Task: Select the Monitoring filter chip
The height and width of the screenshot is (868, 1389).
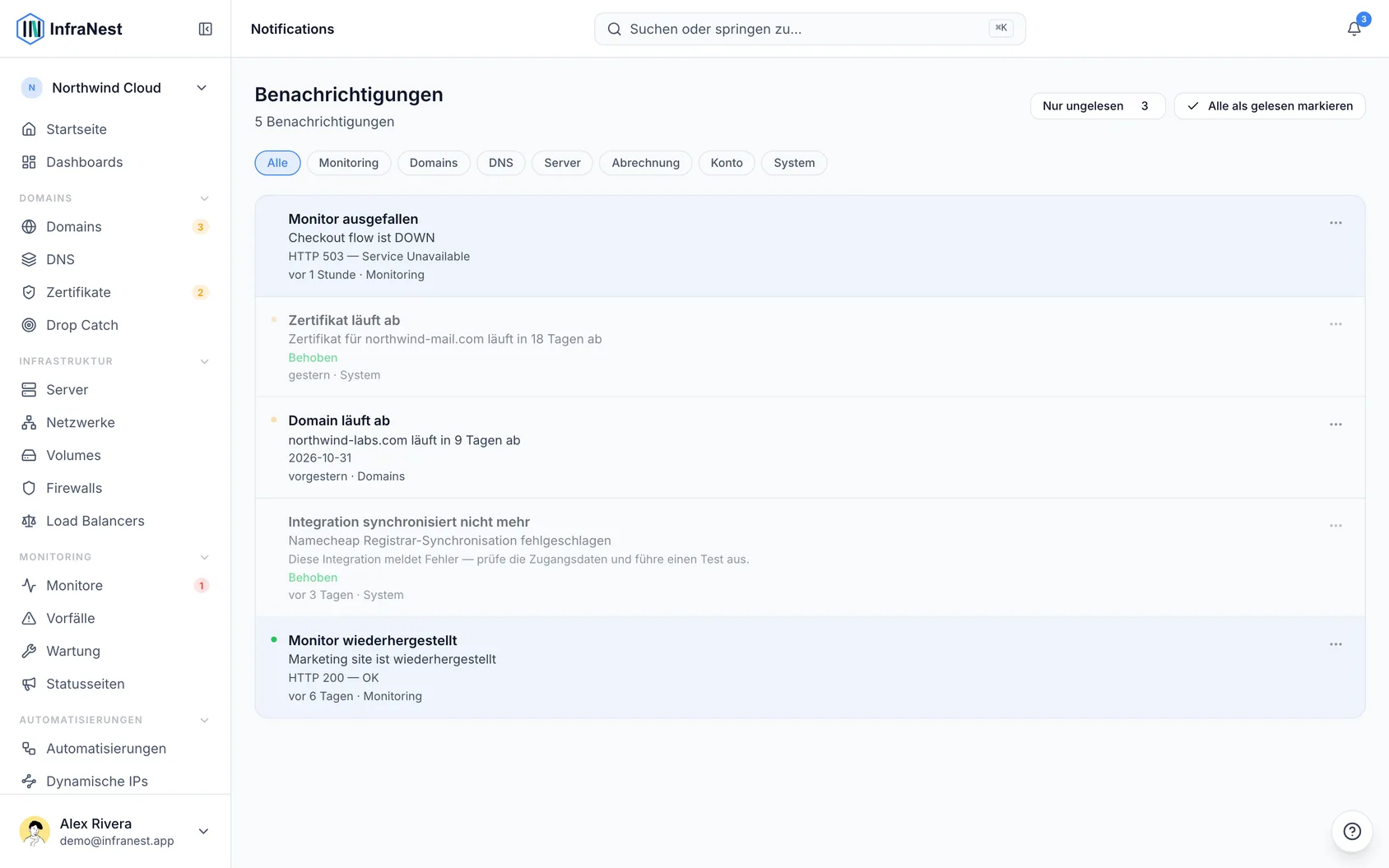Action: 349,163
